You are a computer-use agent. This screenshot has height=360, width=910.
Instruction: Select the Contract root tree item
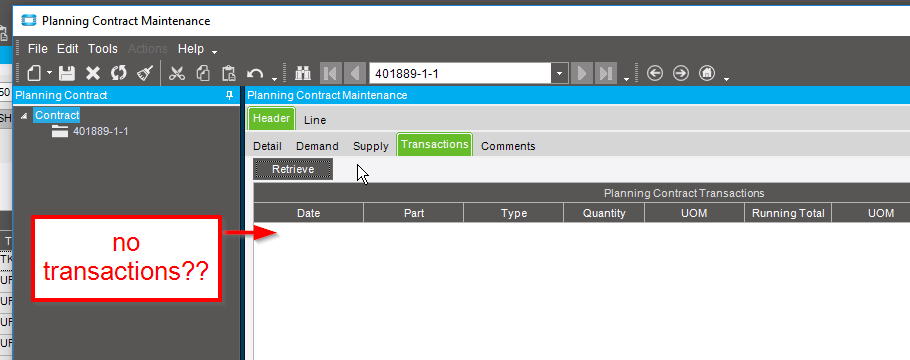(x=57, y=115)
